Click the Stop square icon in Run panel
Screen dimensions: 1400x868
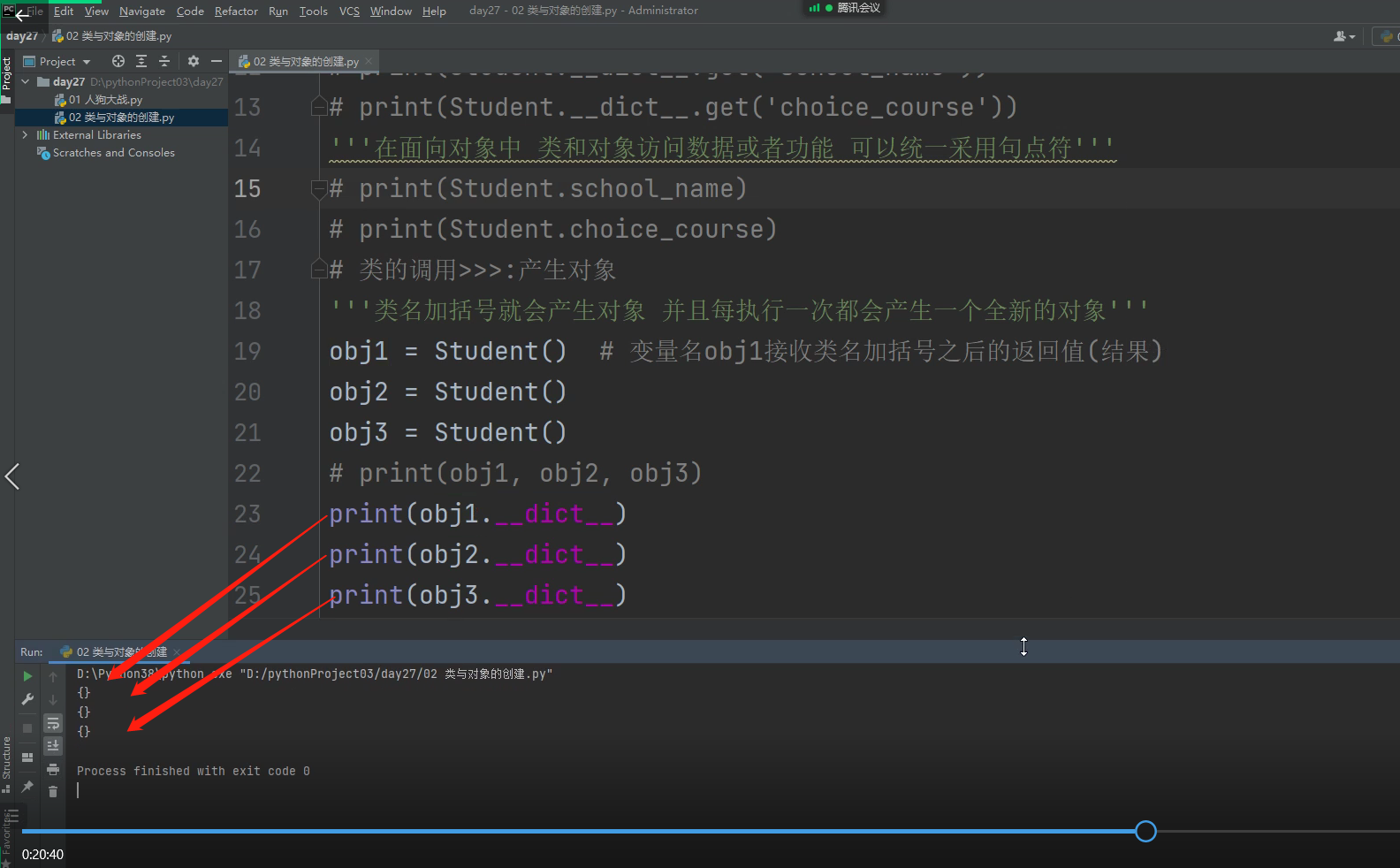pos(27,728)
